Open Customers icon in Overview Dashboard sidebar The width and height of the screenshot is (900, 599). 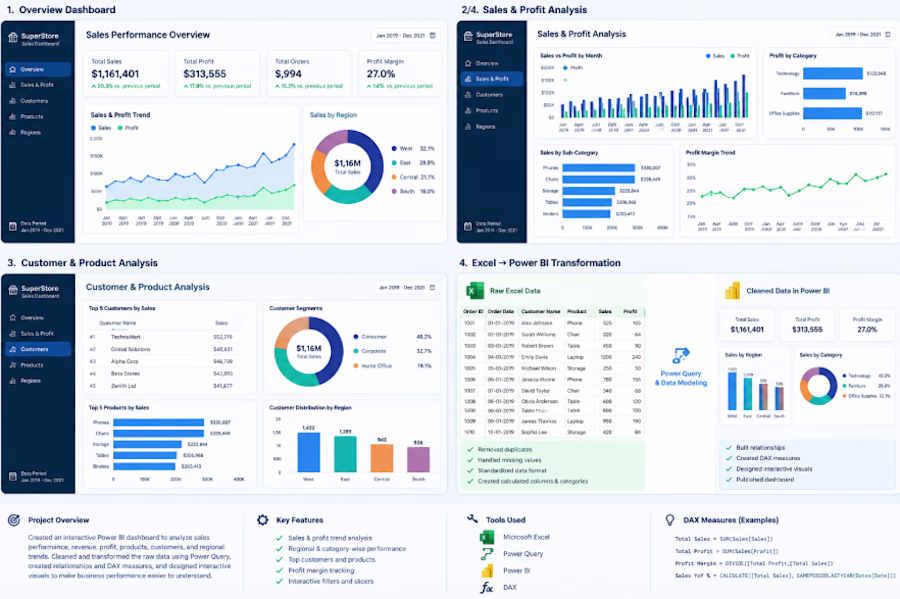[x=13, y=101]
